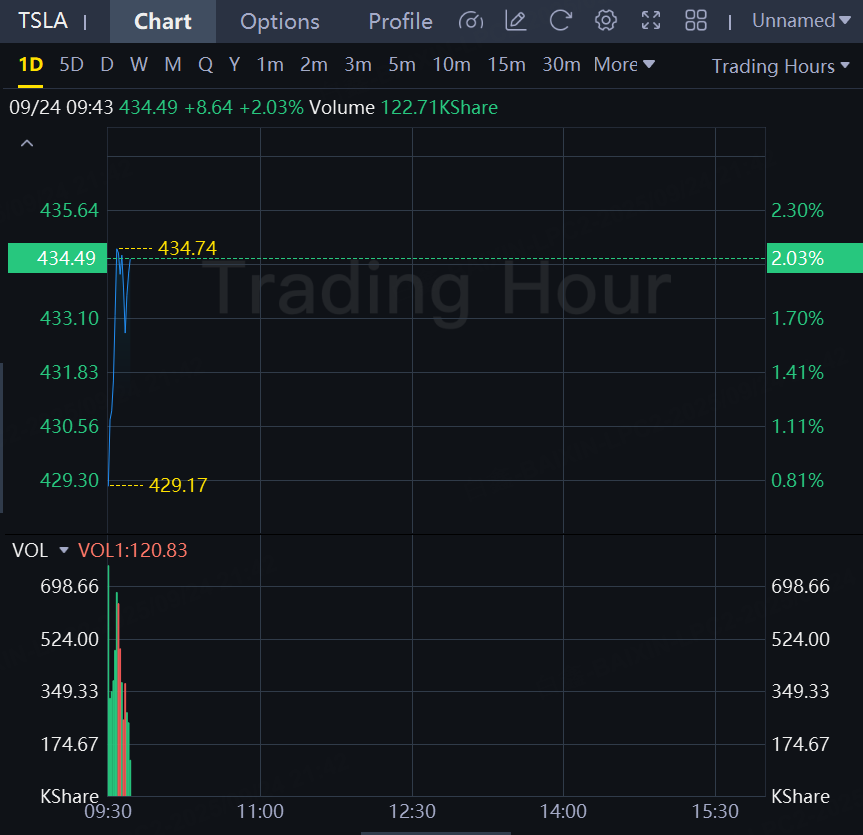Select the W weekly timeframe
This screenshot has height=835, width=863.
(139, 65)
